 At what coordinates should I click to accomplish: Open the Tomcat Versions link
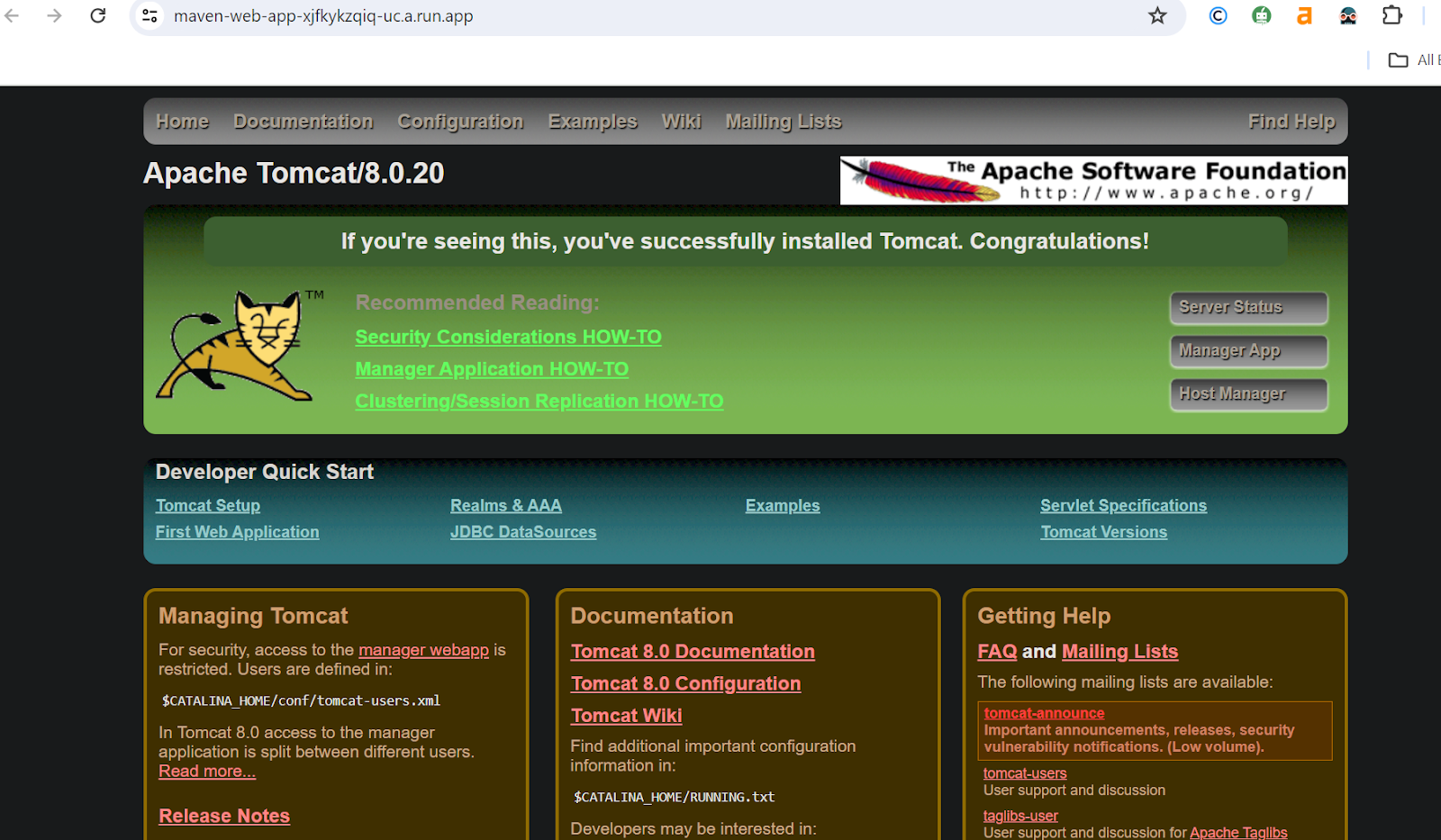point(1103,532)
